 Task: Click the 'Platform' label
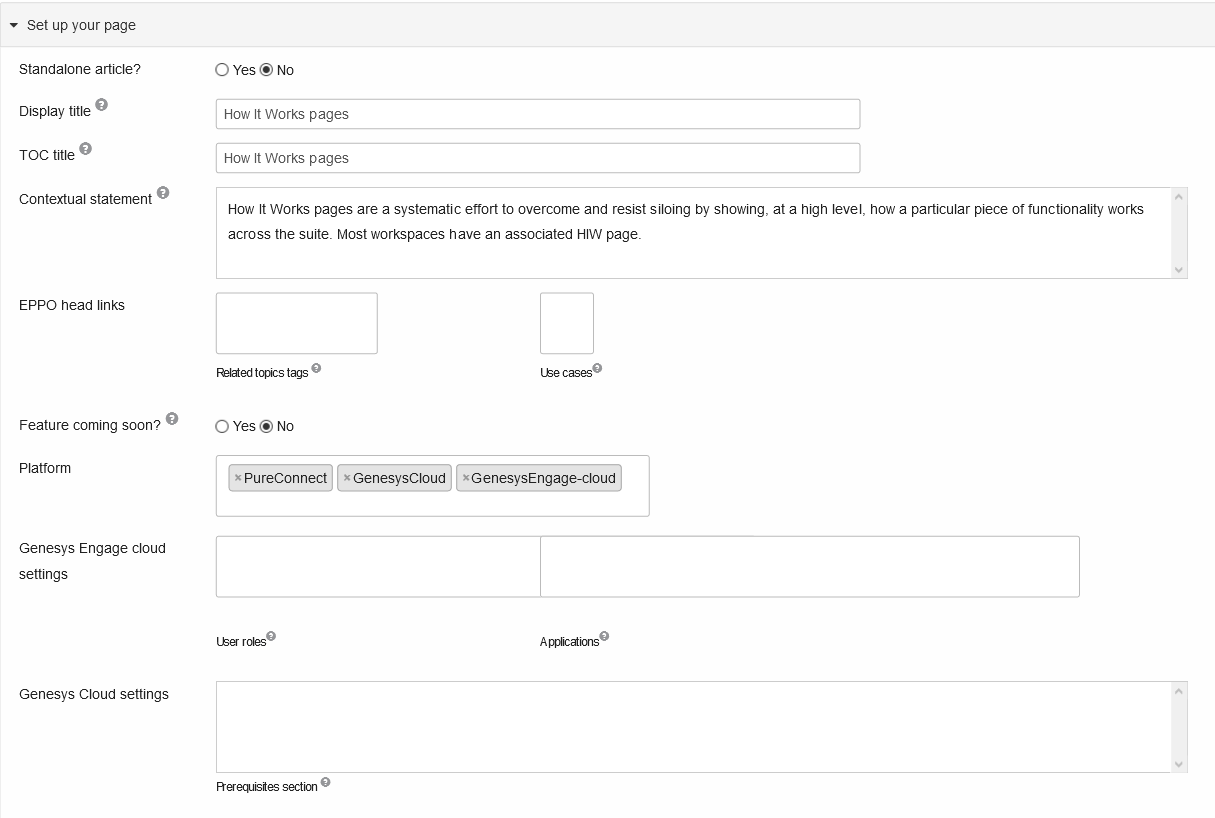pyautogui.click(x=45, y=468)
